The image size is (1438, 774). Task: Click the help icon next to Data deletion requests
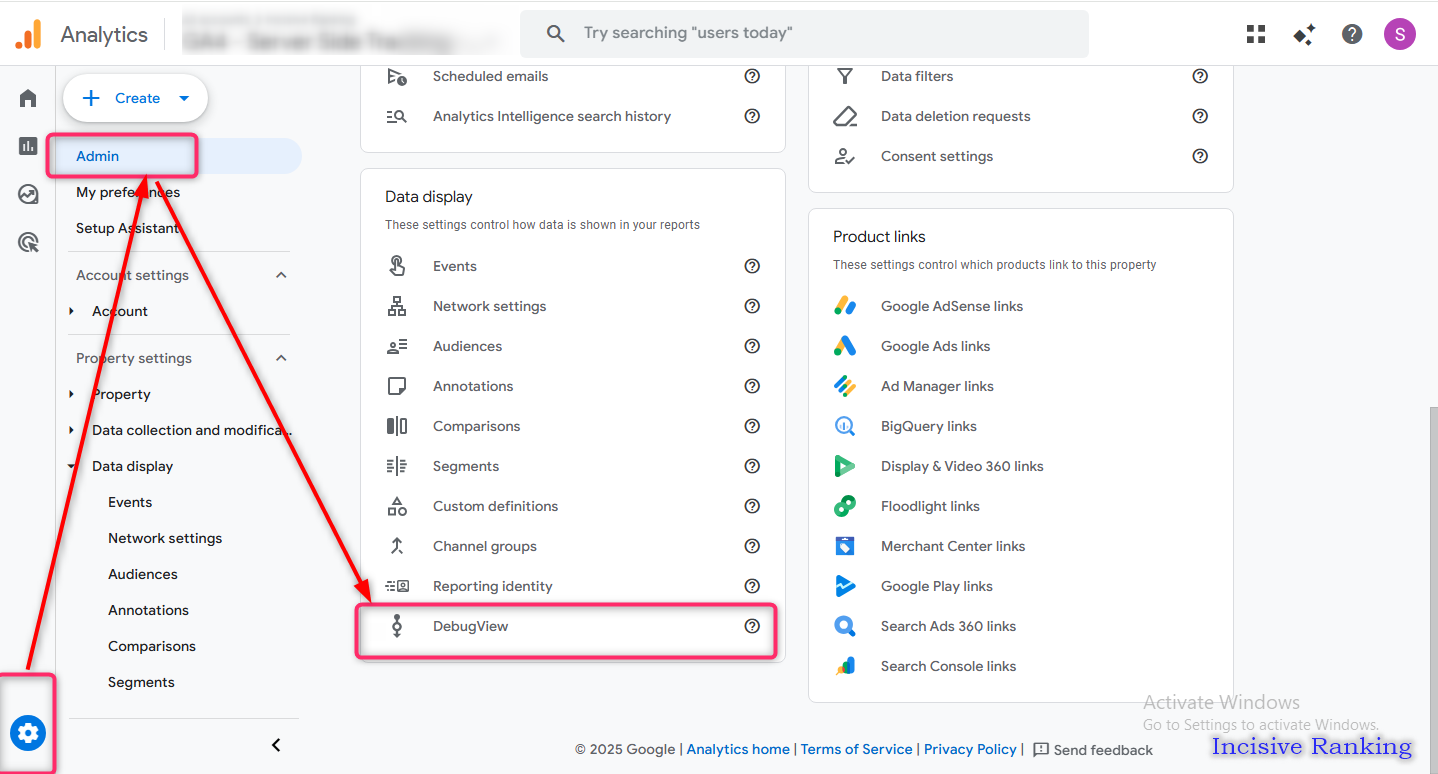(1200, 116)
